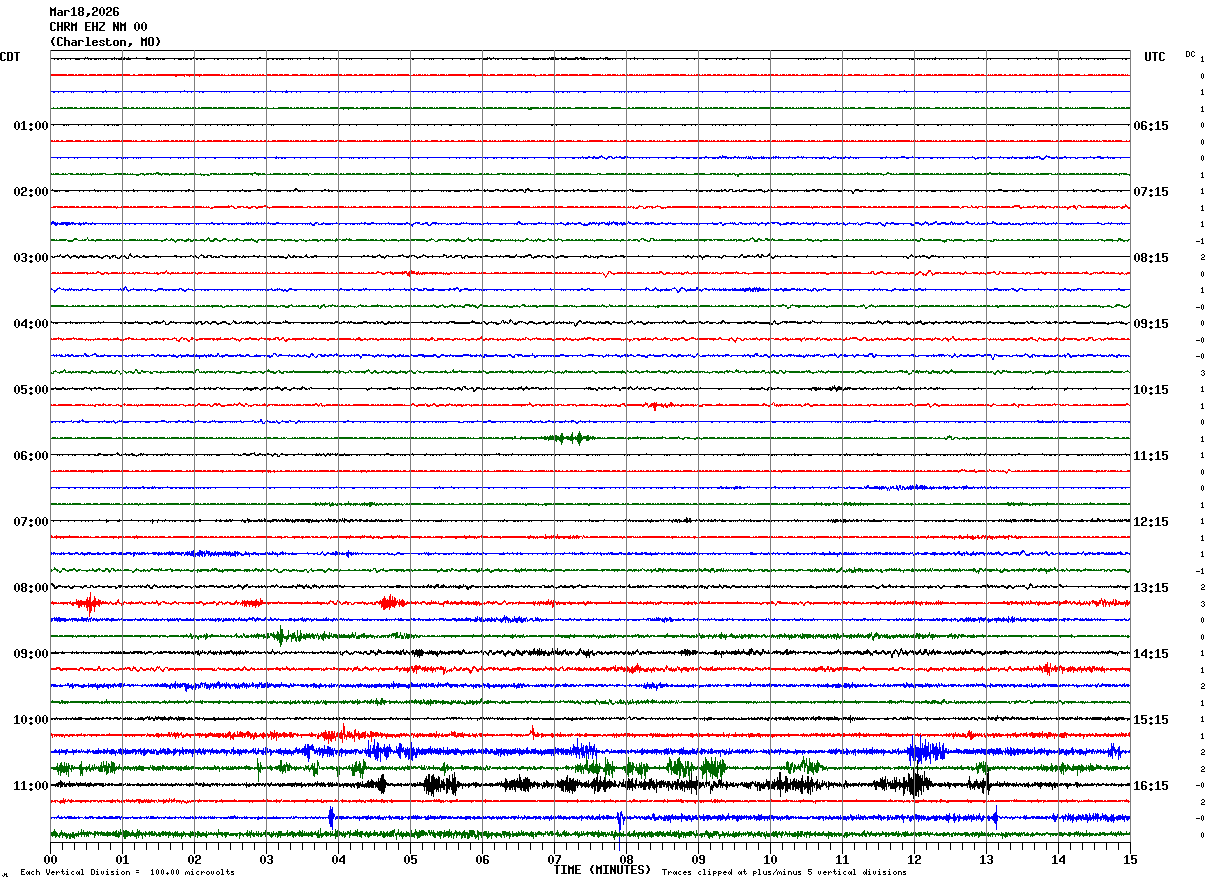Select the 09:00 CDT time label
The width and height of the screenshot is (1210, 886).
click(31, 654)
